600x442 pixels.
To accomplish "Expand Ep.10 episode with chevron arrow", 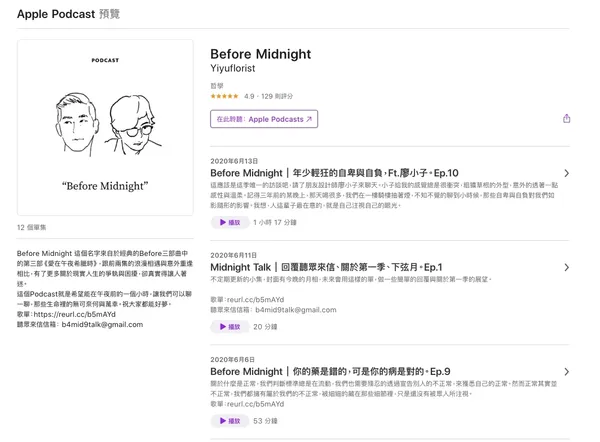I will 566,173.
